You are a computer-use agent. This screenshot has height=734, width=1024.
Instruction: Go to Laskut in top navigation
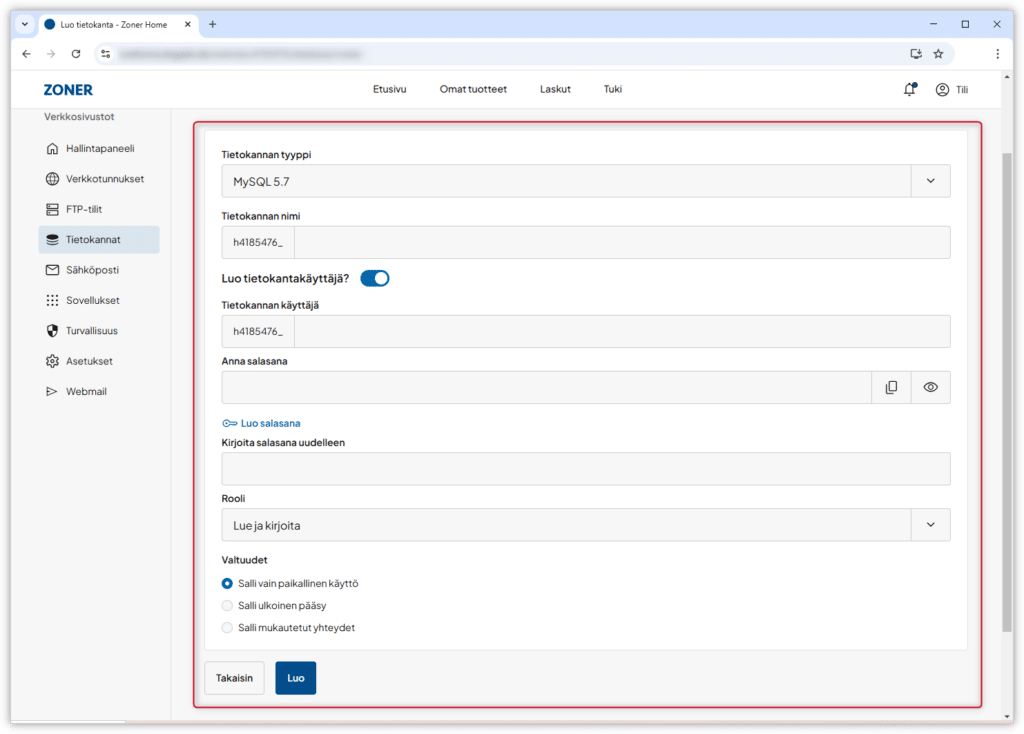[555, 89]
